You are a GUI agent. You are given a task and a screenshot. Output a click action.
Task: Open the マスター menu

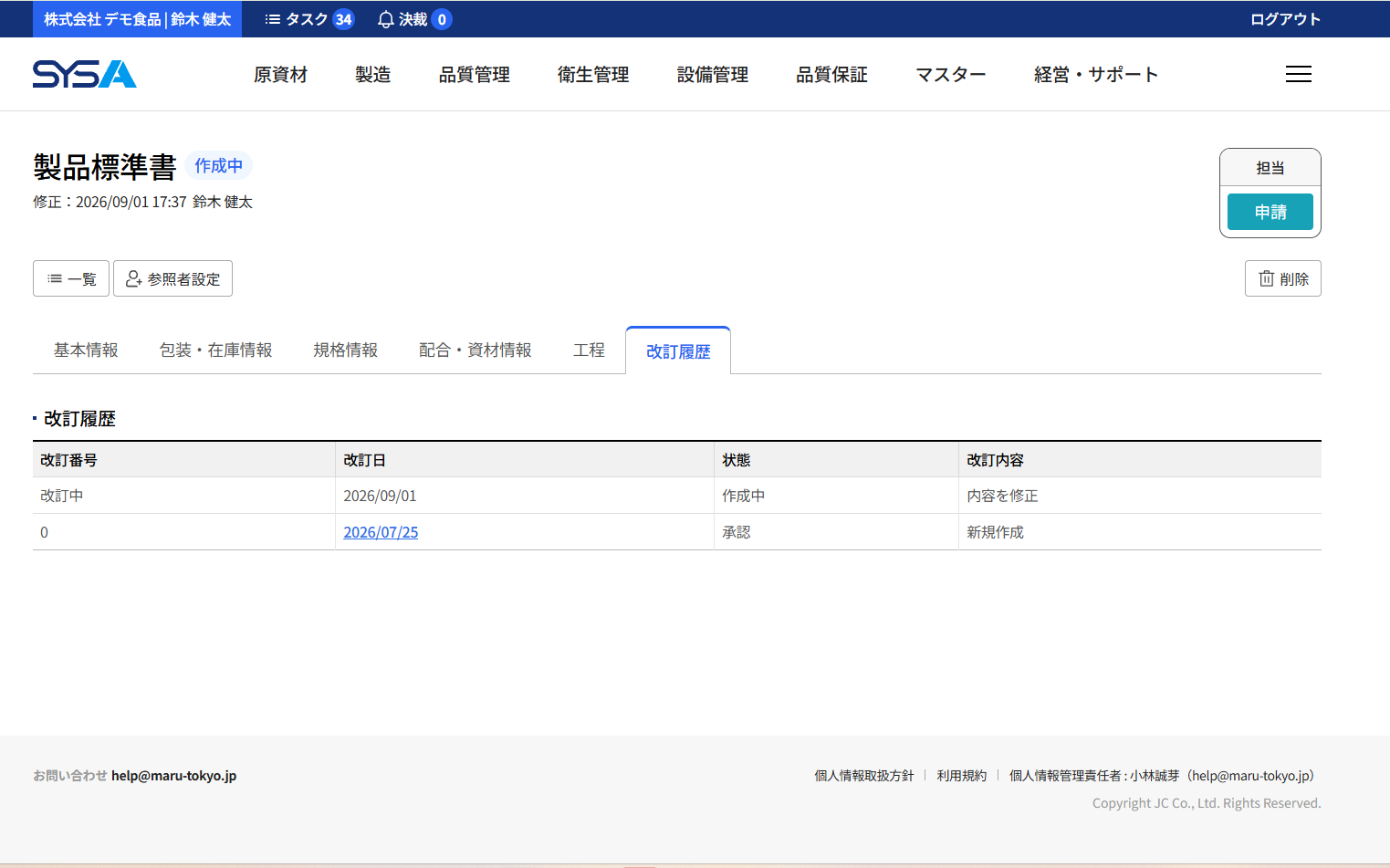click(951, 75)
